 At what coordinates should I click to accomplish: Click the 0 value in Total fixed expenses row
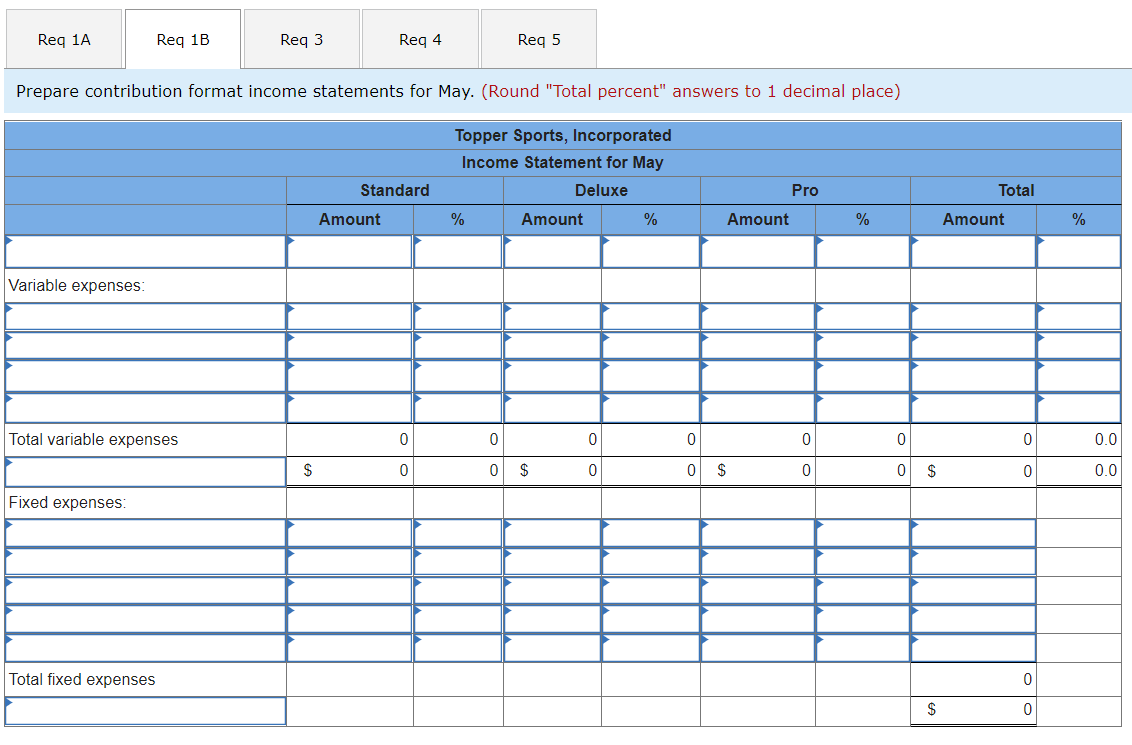click(x=1027, y=679)
